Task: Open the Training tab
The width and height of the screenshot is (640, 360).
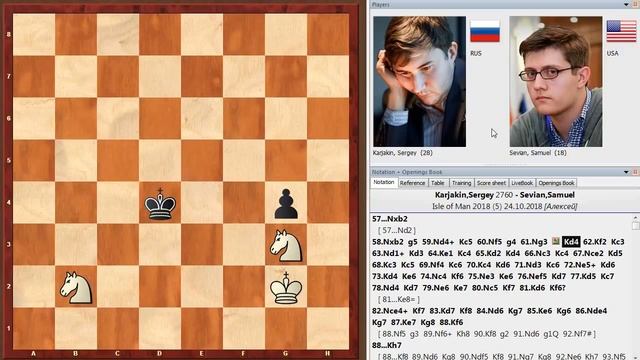Action: tap(462, 183)
